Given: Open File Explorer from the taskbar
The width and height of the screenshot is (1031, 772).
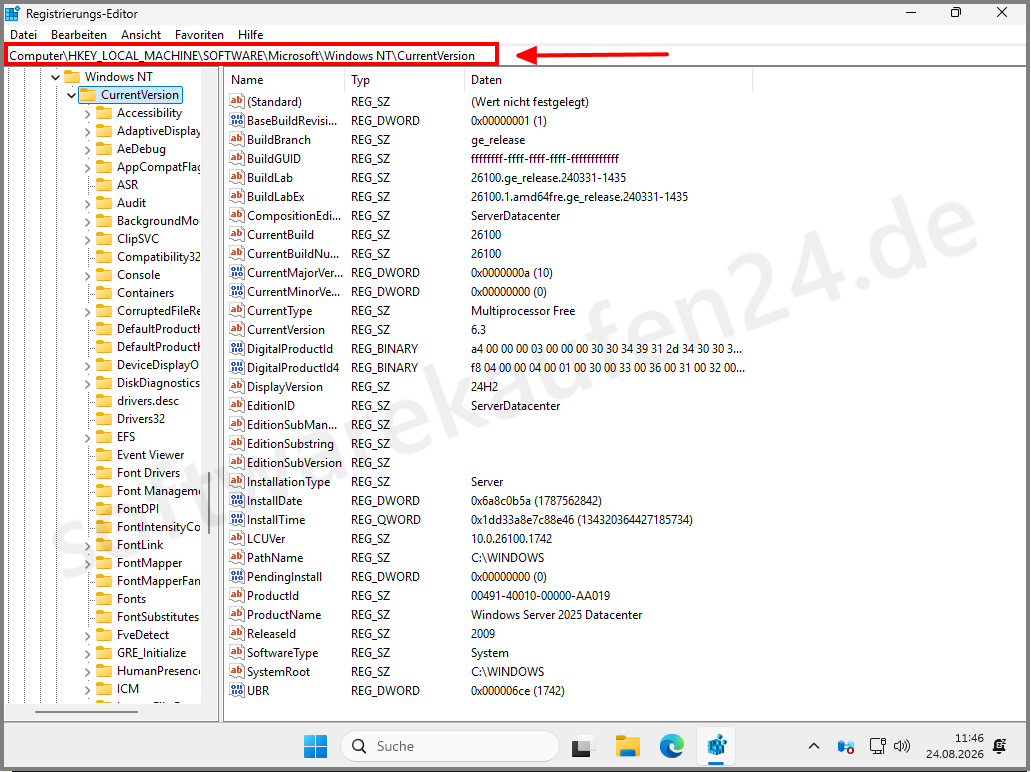Looking at the screenshot, I should click(627, 746).
